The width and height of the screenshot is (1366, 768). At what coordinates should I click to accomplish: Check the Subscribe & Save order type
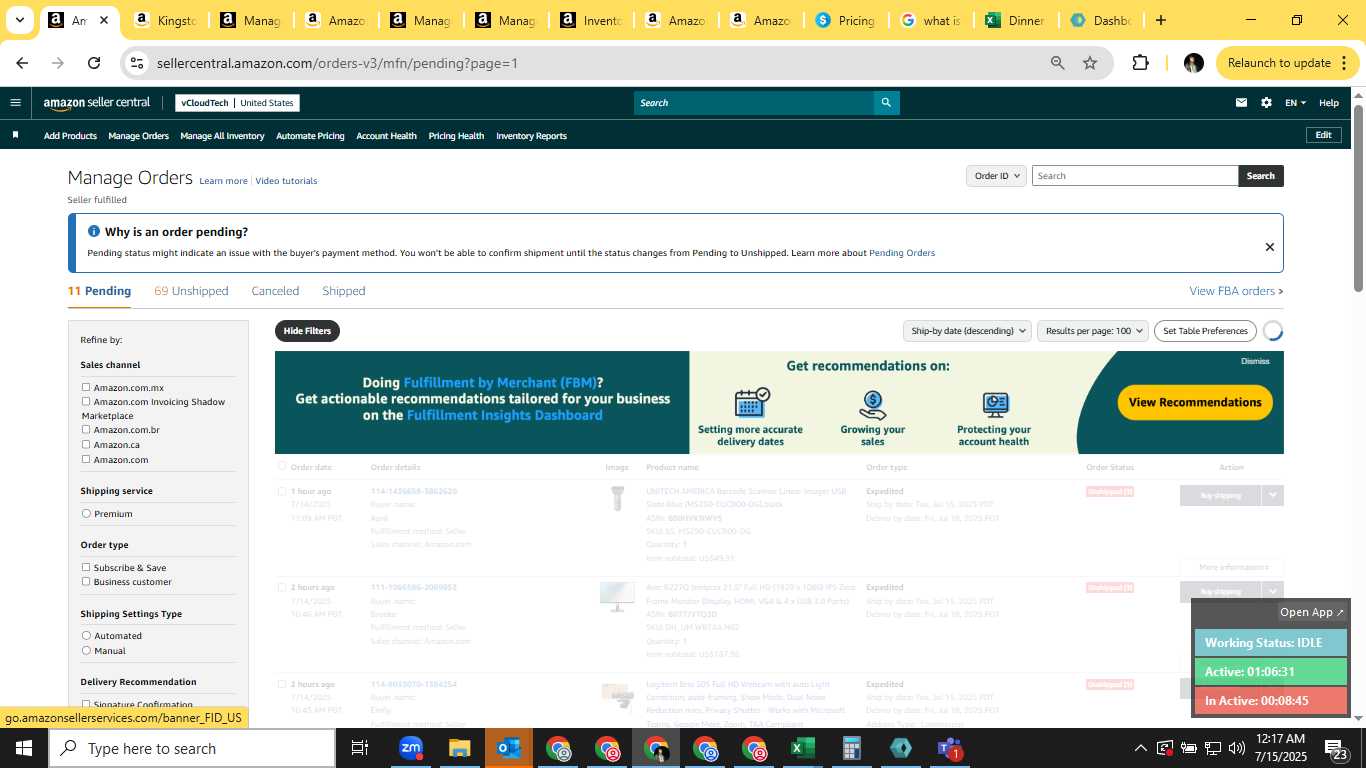86,567
